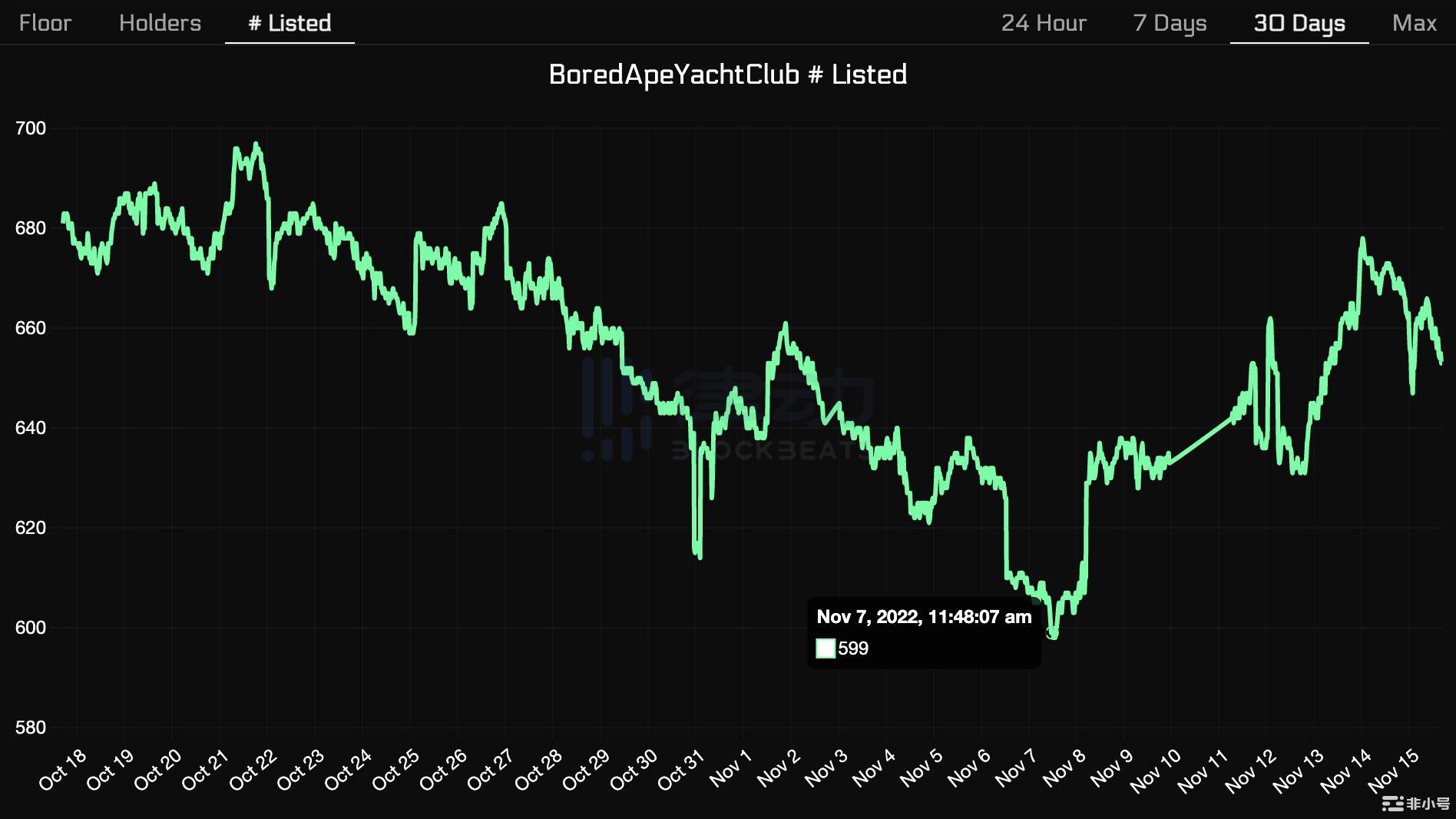Screen dimensions: 1456x819
Task: Click the BoredApeYachtClub # Listed chart title
Action: click(x=727, y=75)
